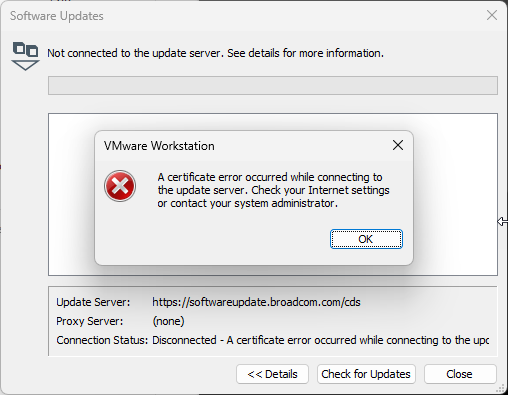The width and height of the screenshot is (508, 395).
Task: Click the certificate error message text
Action: tap(273, 190)
